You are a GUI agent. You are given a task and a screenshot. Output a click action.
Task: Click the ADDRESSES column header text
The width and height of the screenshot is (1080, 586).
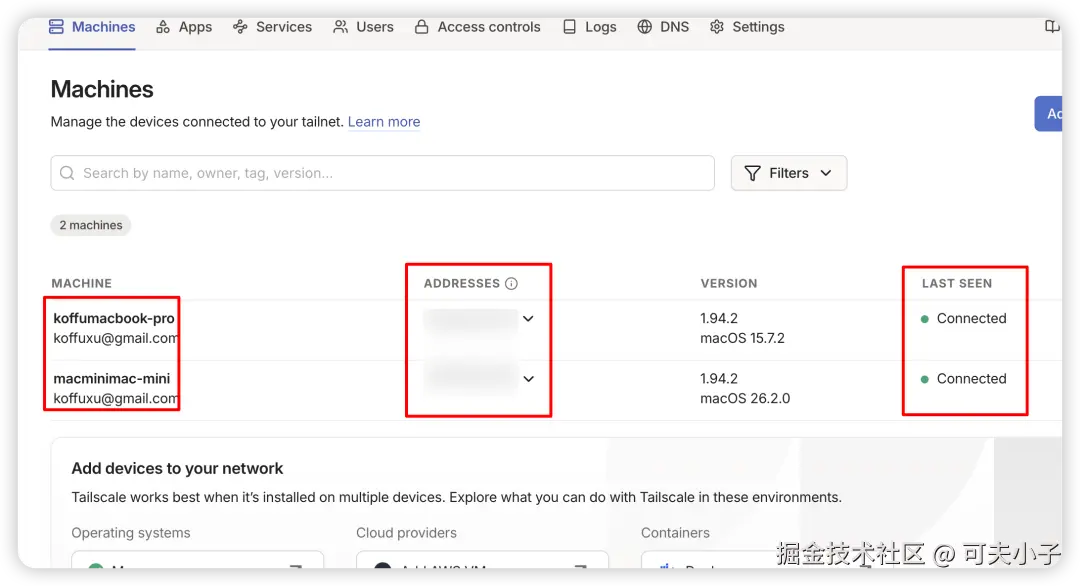click(x=461, y=284)
